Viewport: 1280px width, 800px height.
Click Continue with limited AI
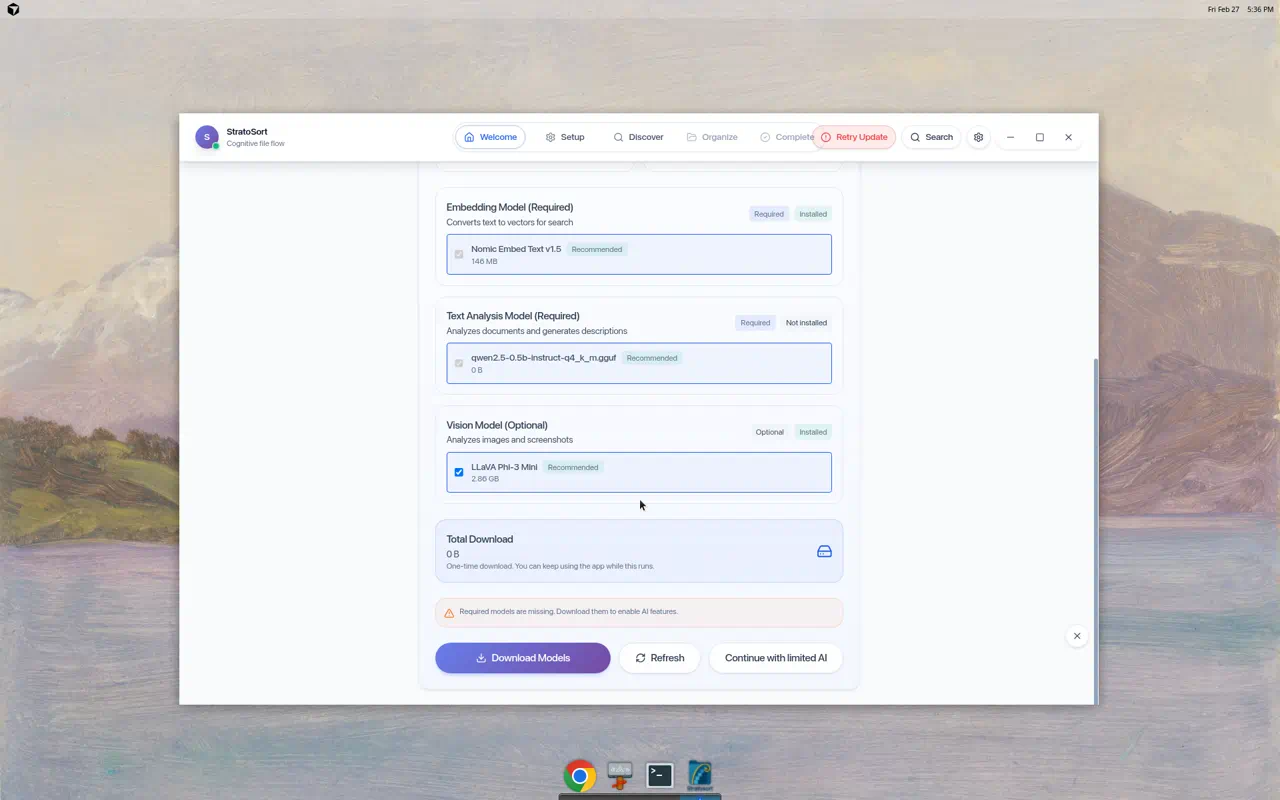(775, 658)
